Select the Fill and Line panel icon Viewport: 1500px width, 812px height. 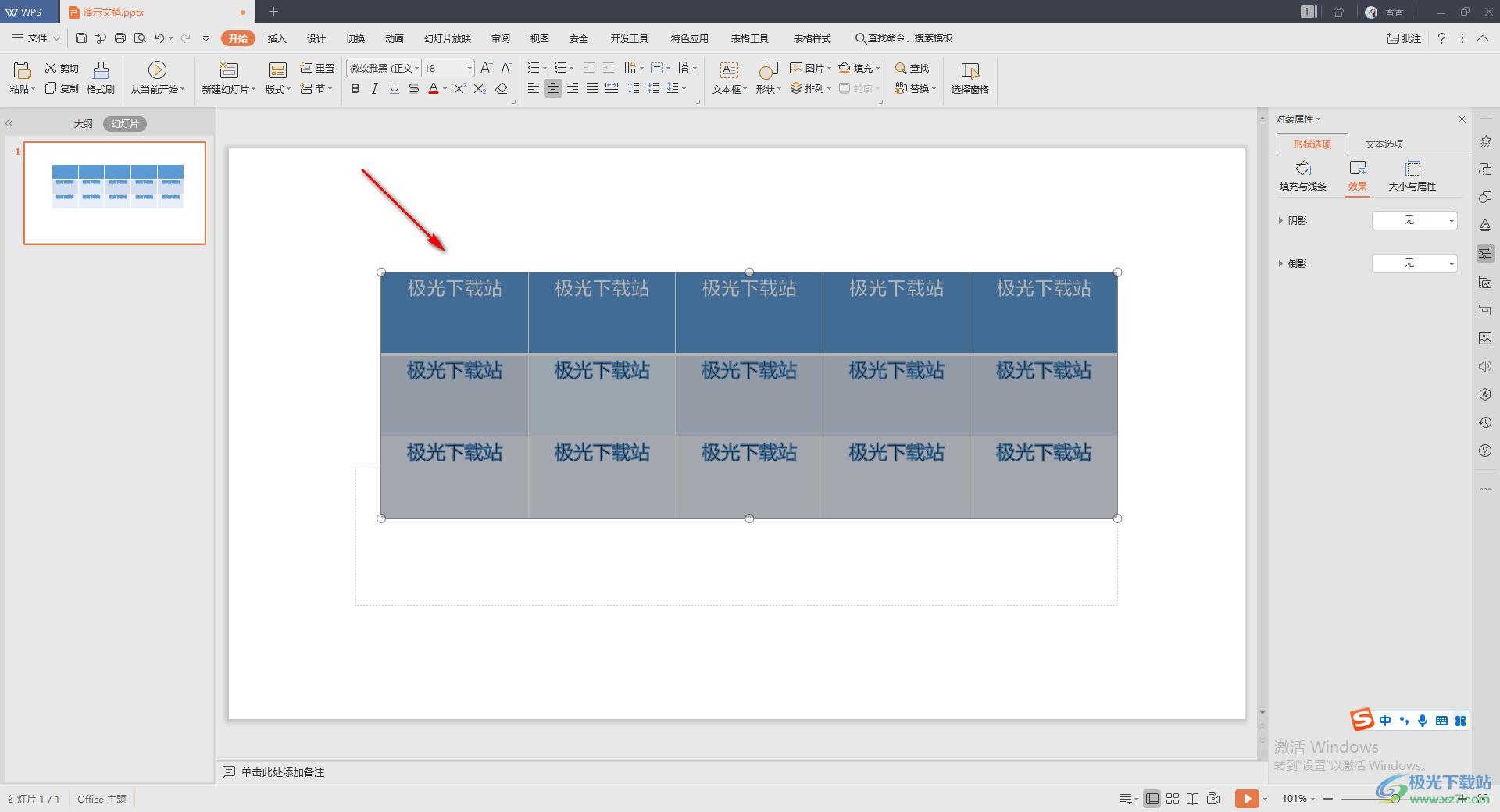1303,168
